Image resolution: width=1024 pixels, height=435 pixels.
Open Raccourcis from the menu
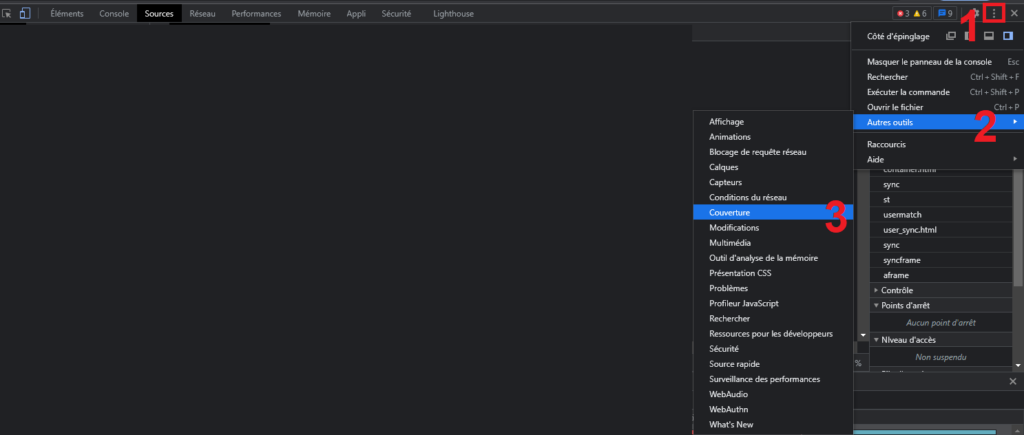coord(937,144)
